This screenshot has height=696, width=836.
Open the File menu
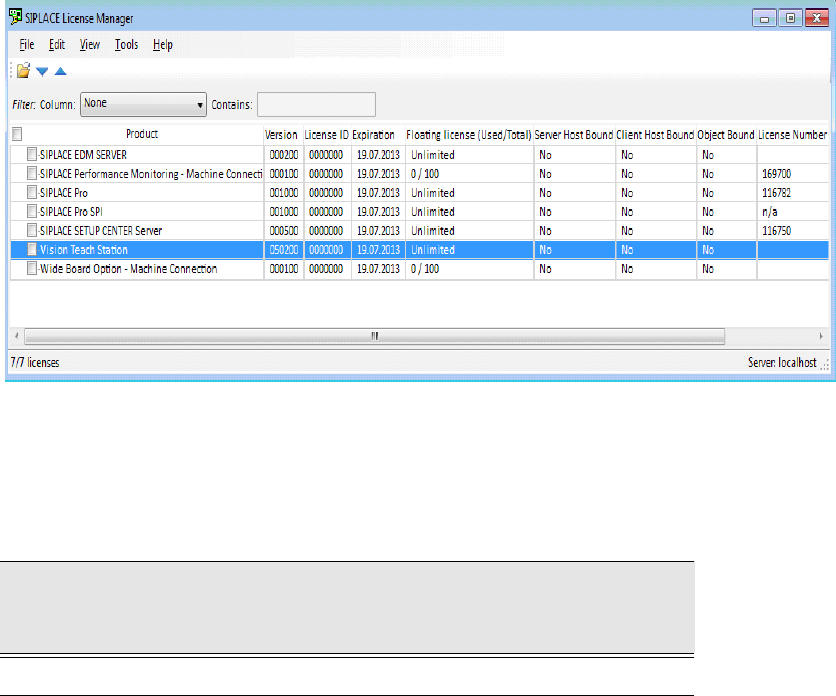point(27,45)
